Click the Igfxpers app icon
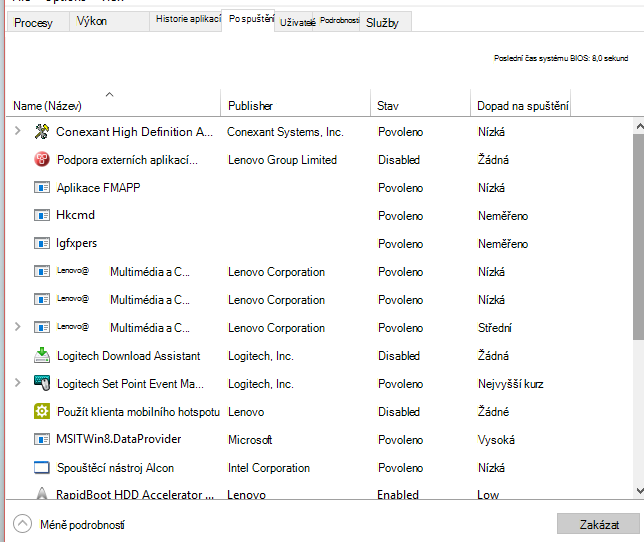The image size is (644, 542). [41, 243]
